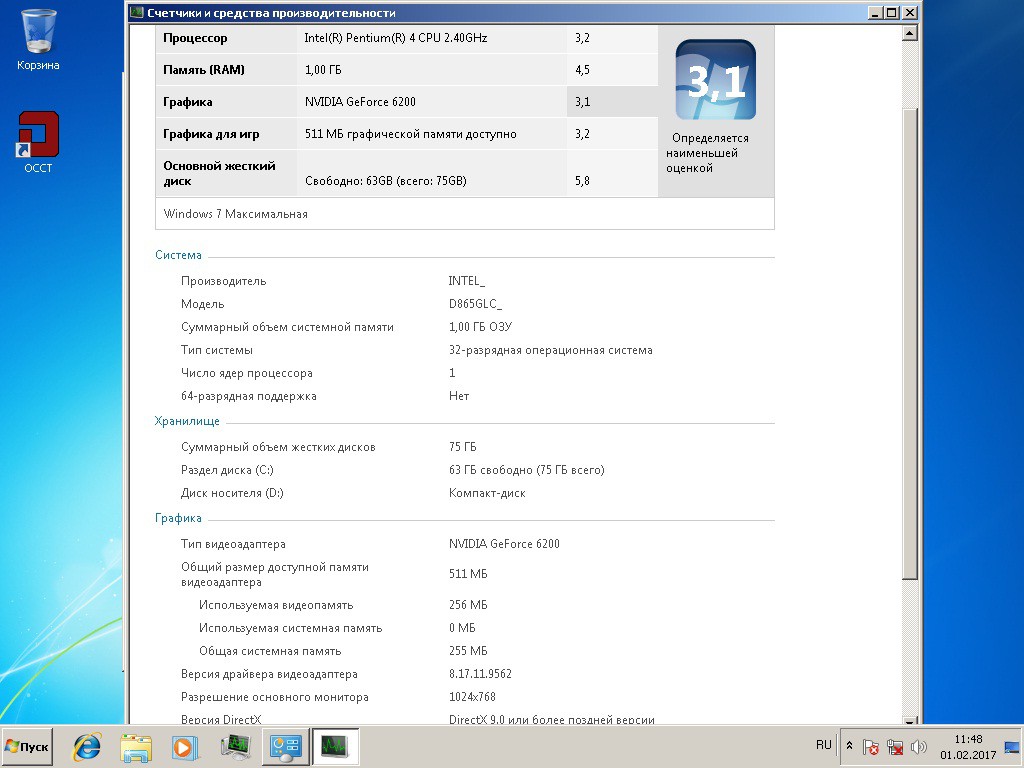Click Определяется наименьшей оценкой caption
The image size is (1024, 768).
(x=707, y=153)
